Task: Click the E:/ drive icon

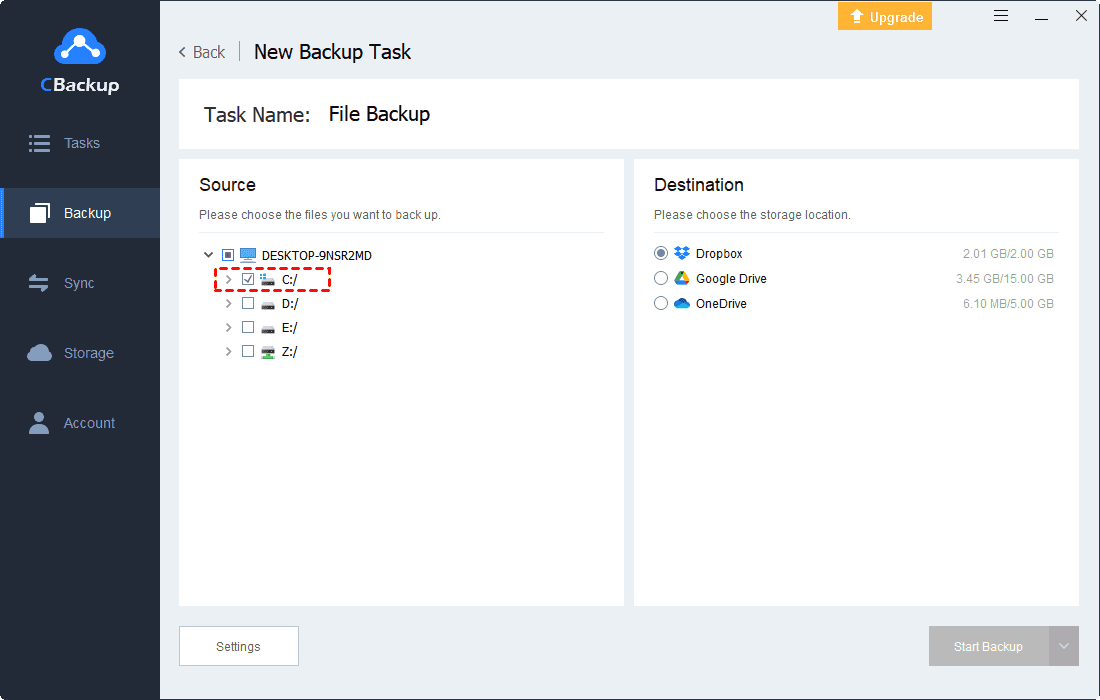Action: (x=268, y=328)
